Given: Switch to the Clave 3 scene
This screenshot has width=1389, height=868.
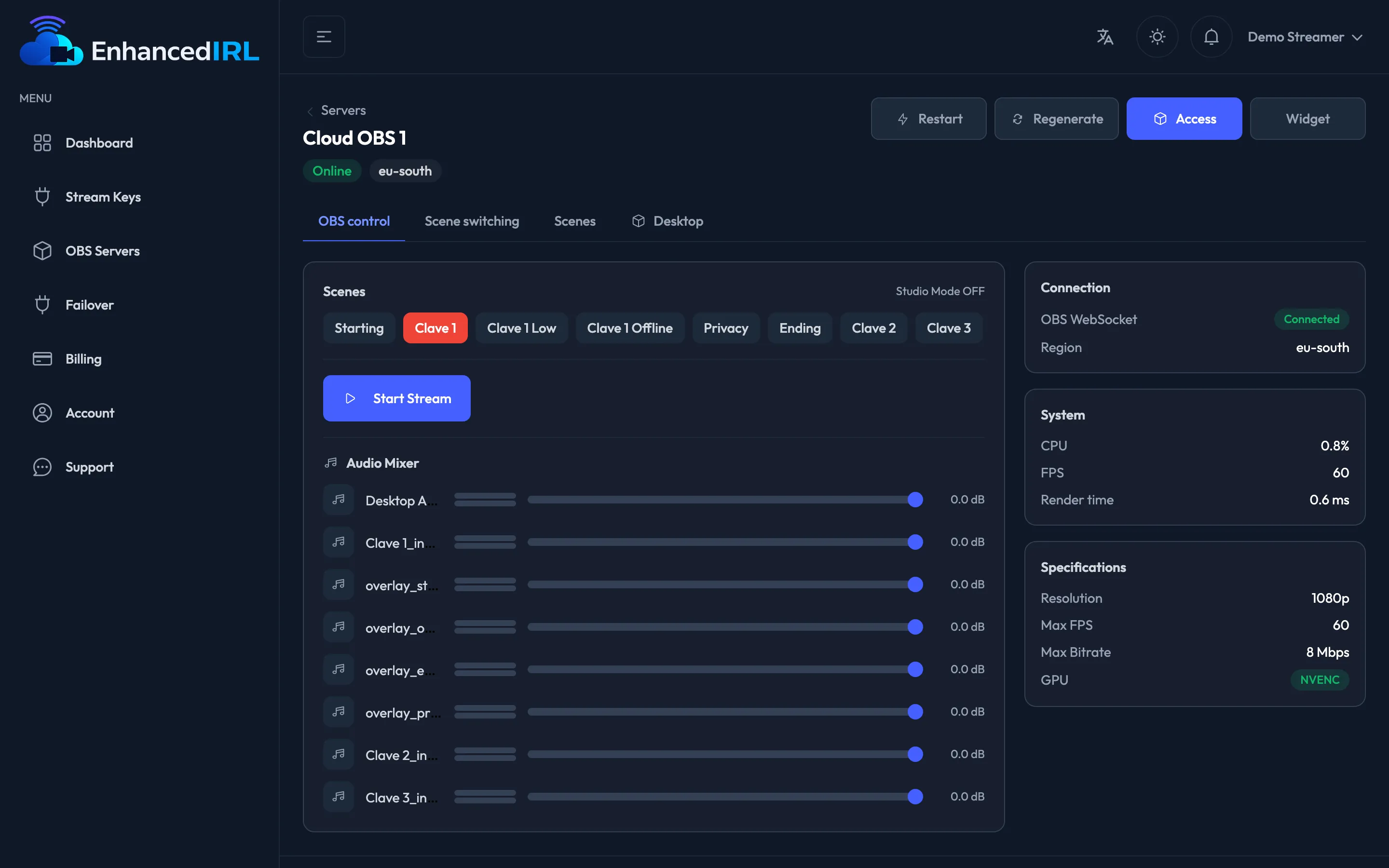Looking at the screenshot, I should click(949, 328).
